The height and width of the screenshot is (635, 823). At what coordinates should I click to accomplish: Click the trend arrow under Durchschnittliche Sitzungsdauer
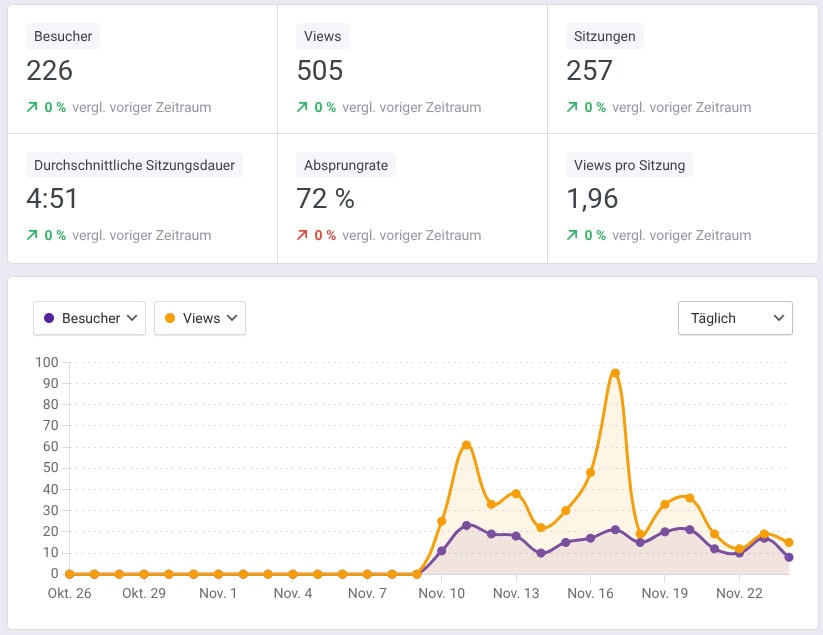[x=33, y=235]
